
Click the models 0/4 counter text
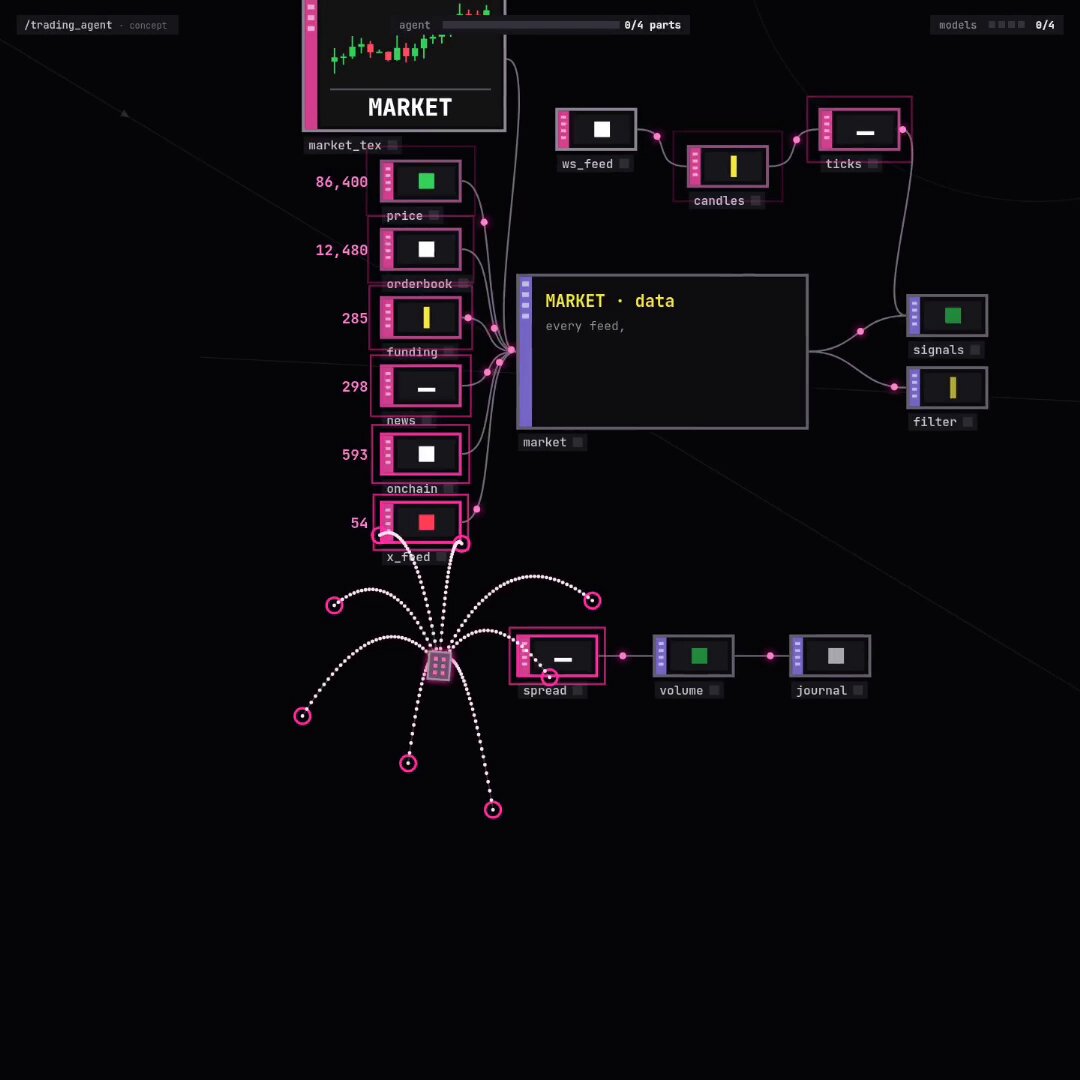pos(1045,25)
